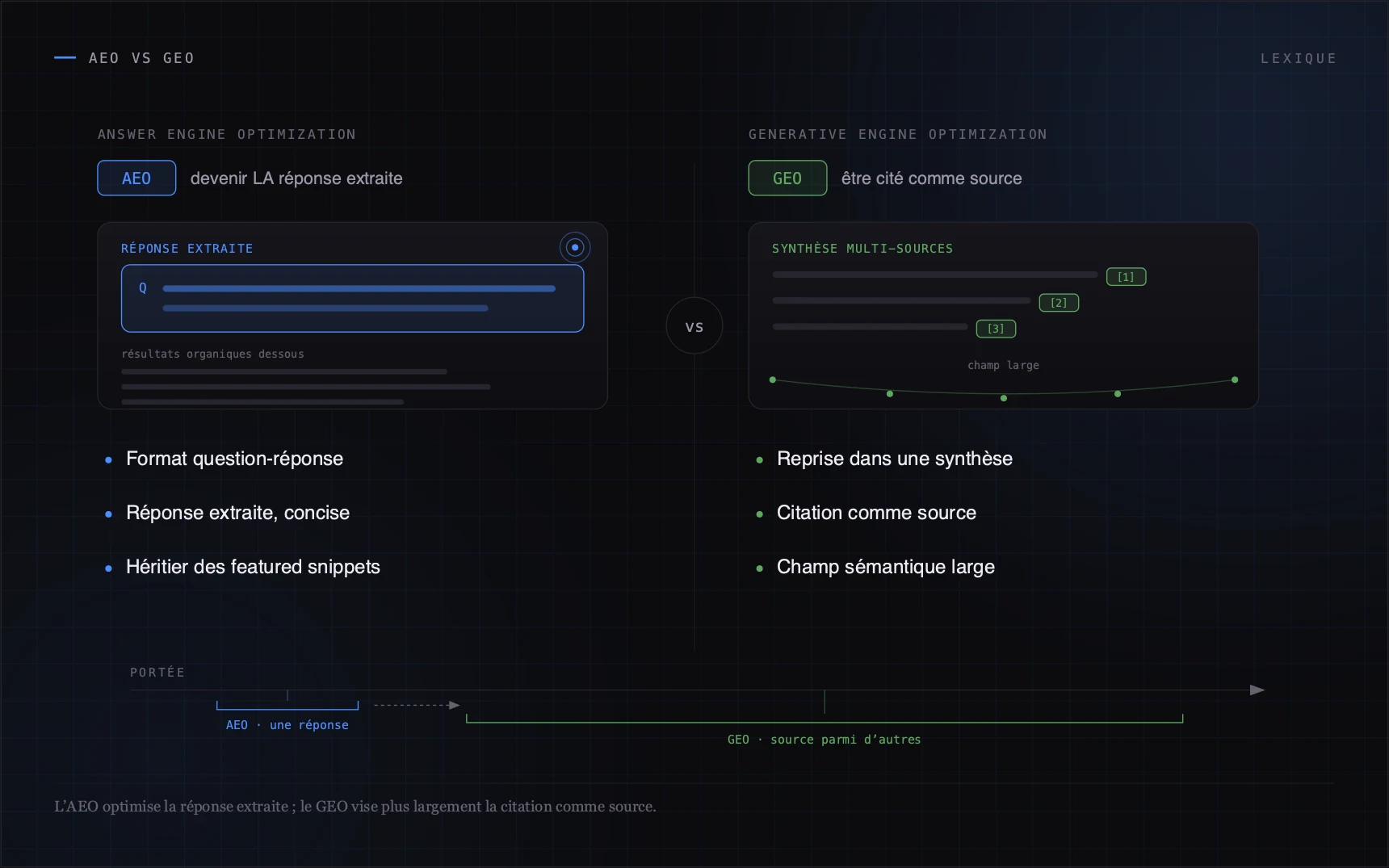
Task: Select the target circle icon in Réponse extraite card
Action: 575,247
